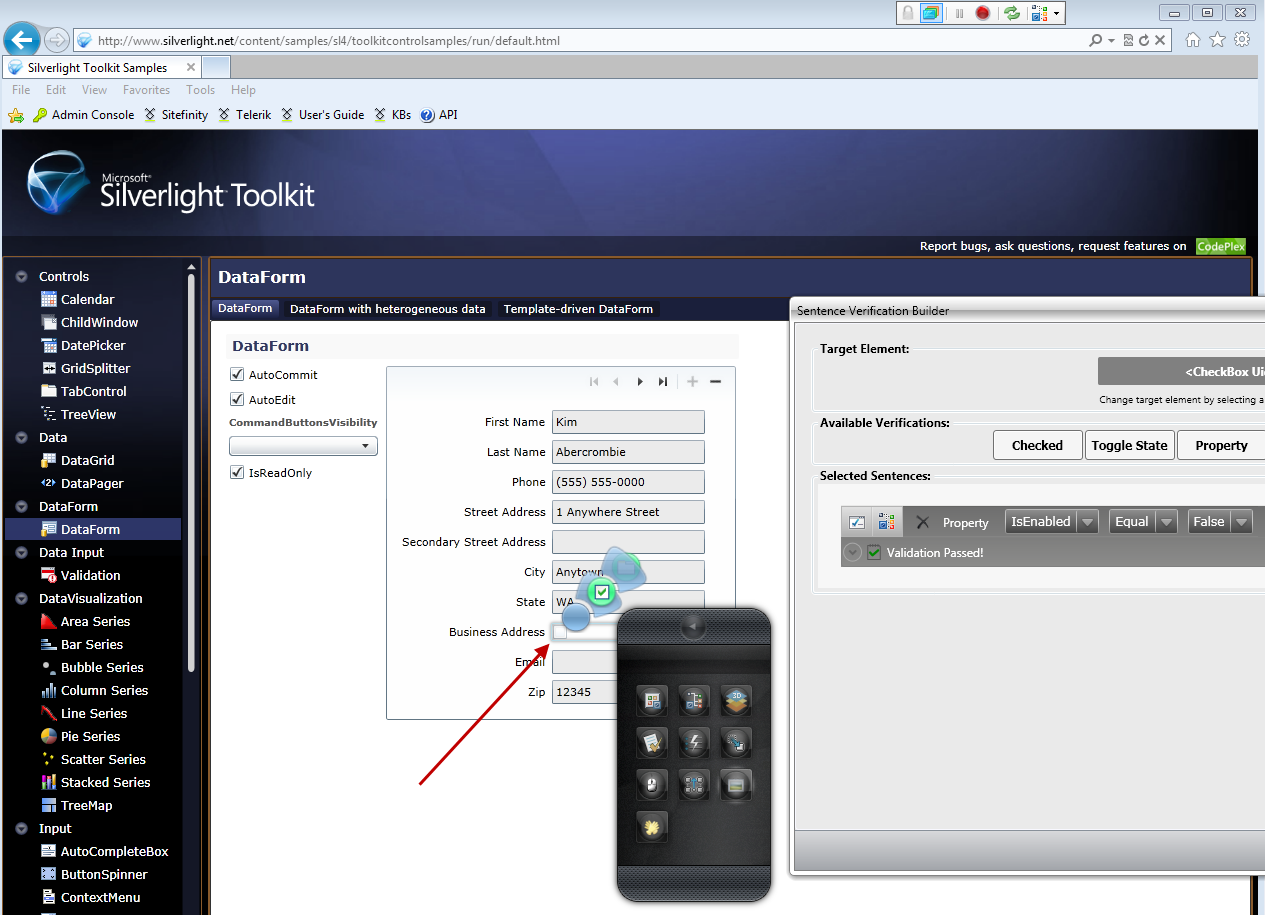The width and height of the screenshot is (1265, 915).
Task: Toggle AutoEdit checkbox
Action: 237,400
